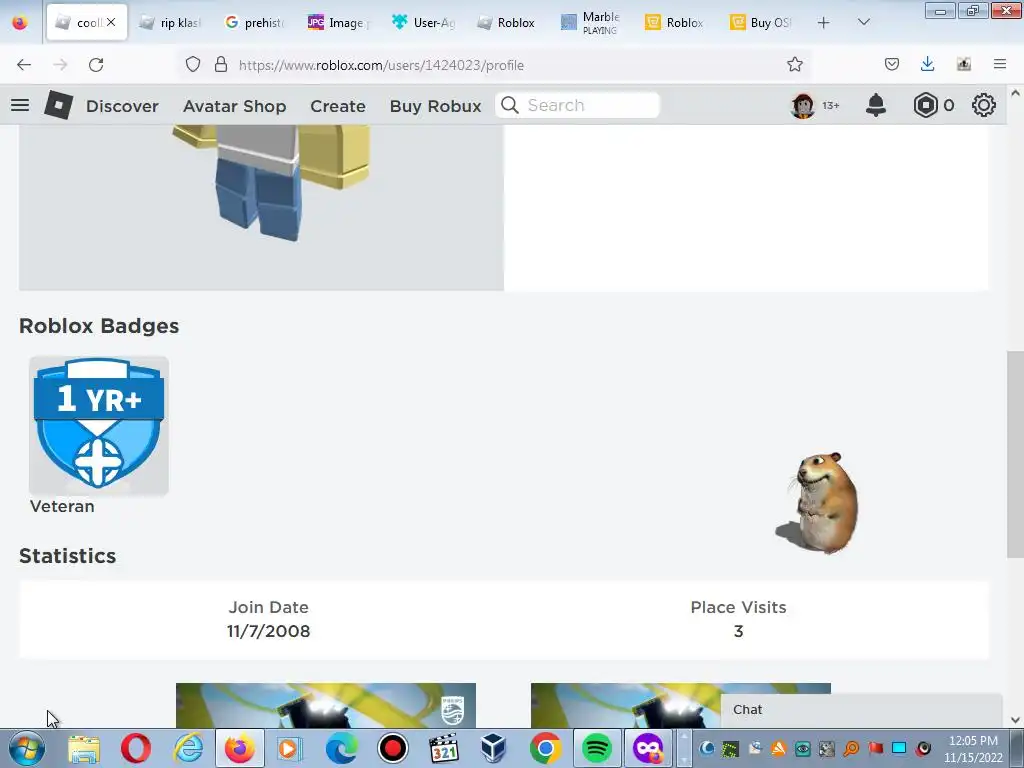Click the browser extension icon beside Downloads

(964, 64)
